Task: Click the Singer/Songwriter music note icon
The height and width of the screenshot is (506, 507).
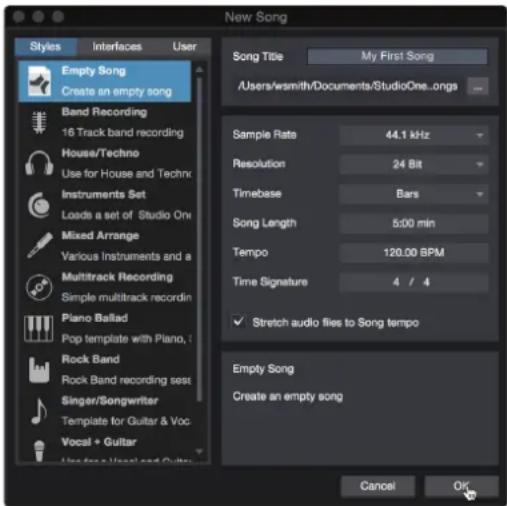Action: pos(39,411)
